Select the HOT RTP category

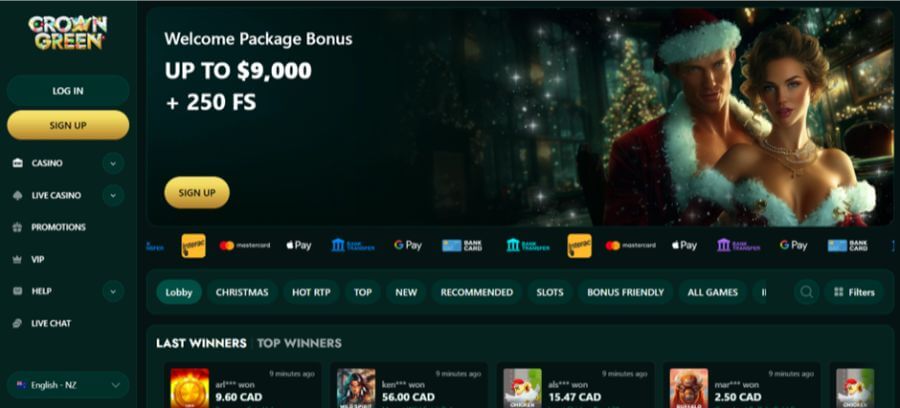(311, 292)
